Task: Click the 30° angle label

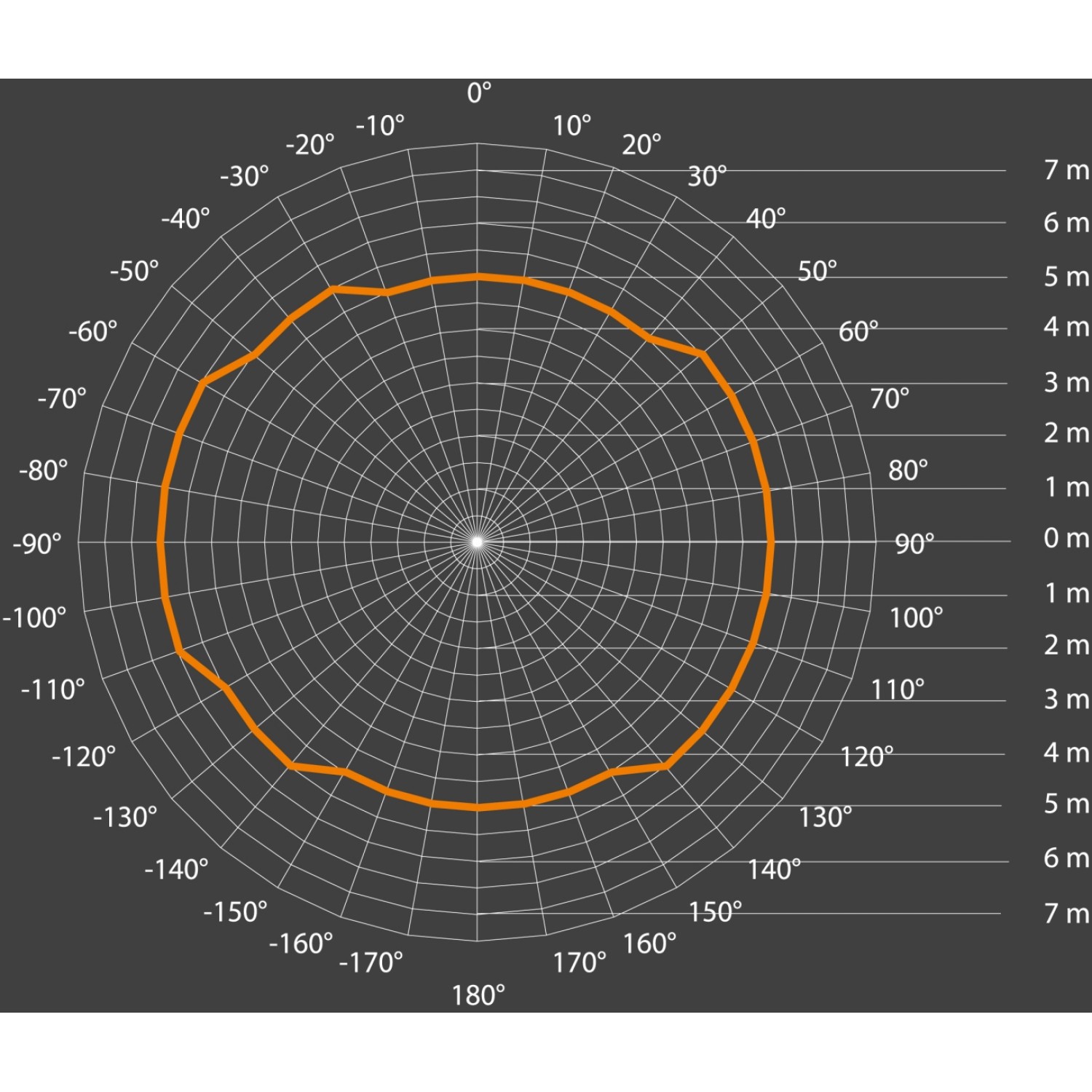Action: coord(707,176)
